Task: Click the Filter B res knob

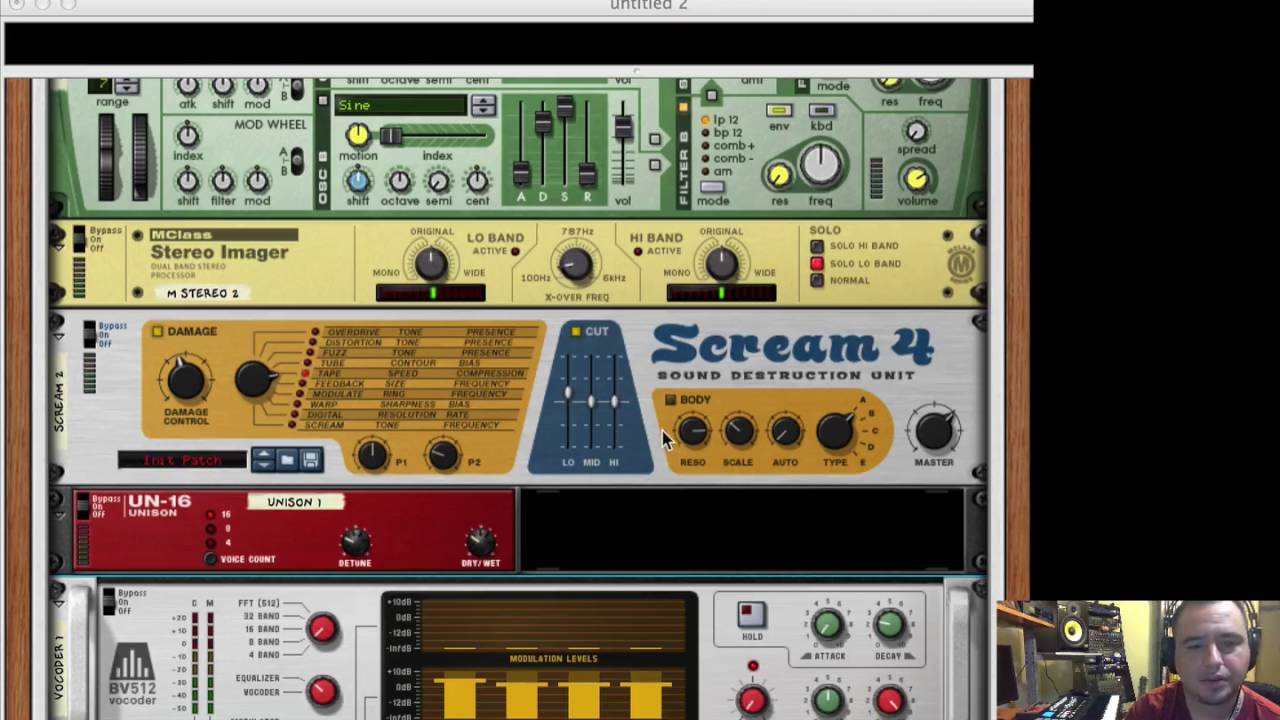Action: click(779, 177)
